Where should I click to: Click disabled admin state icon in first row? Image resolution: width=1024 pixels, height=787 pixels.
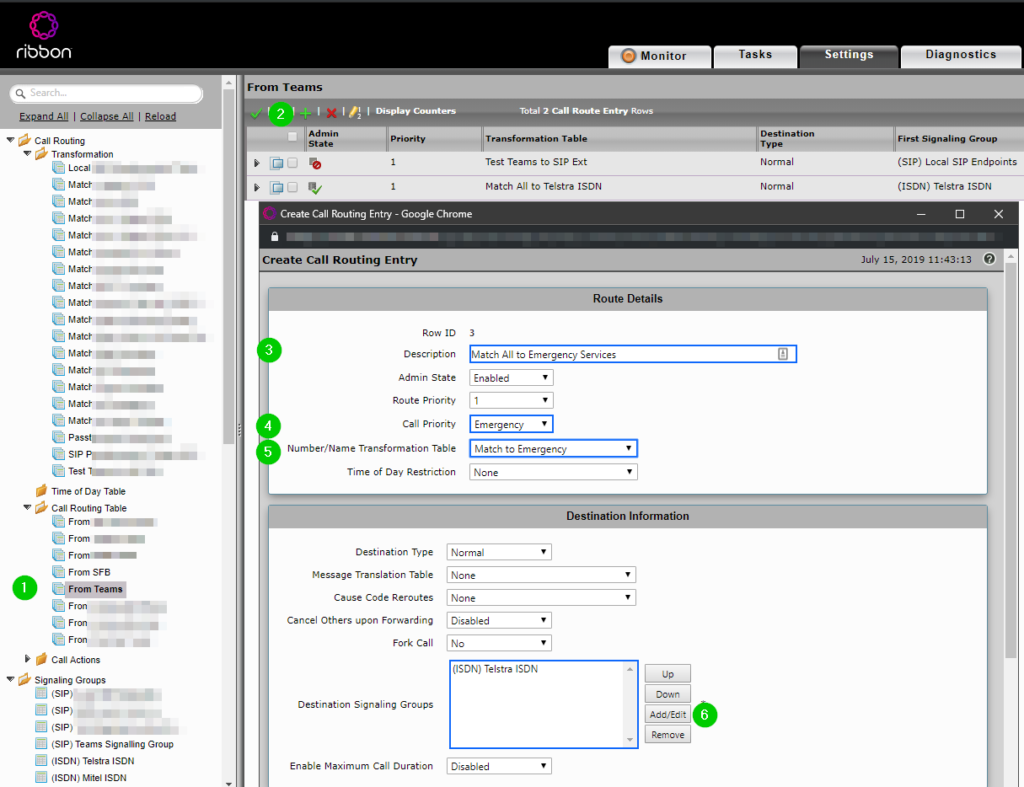click(315, 163)
